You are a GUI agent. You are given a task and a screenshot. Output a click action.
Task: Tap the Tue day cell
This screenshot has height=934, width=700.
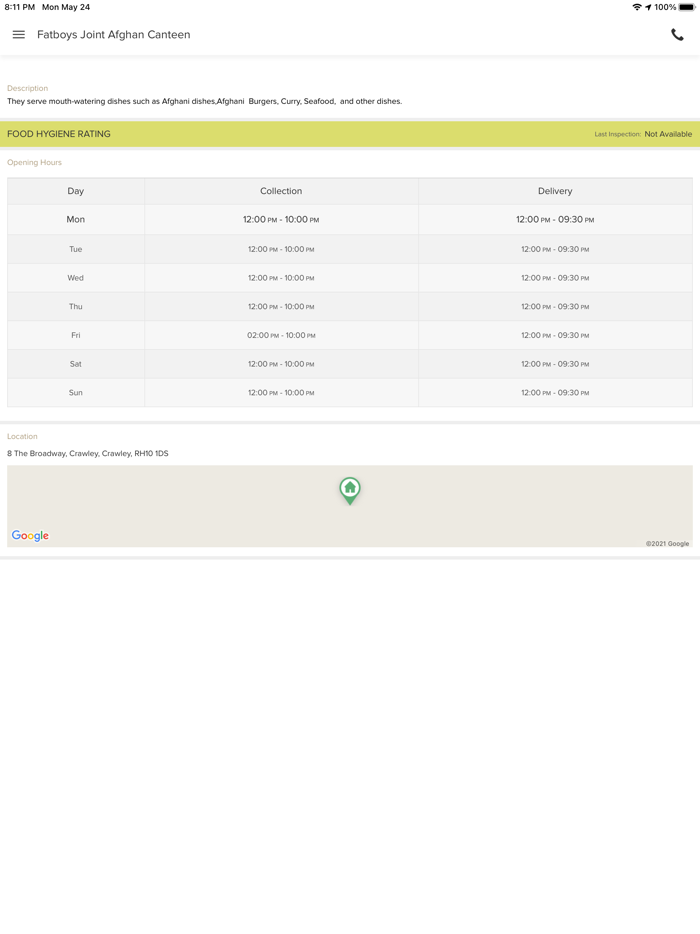tap(76, 249)
